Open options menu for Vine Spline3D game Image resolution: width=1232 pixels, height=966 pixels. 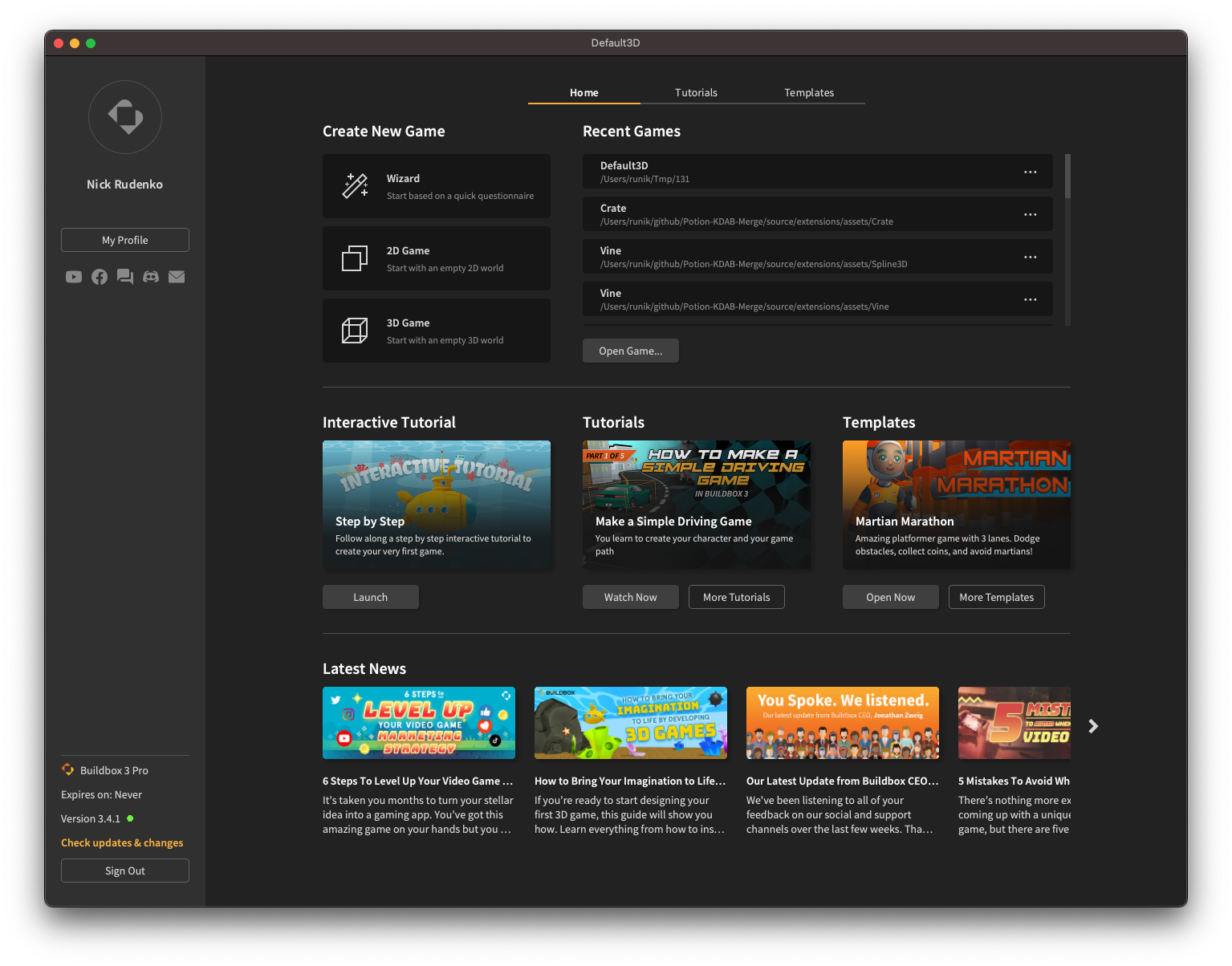pos(1031,257)
